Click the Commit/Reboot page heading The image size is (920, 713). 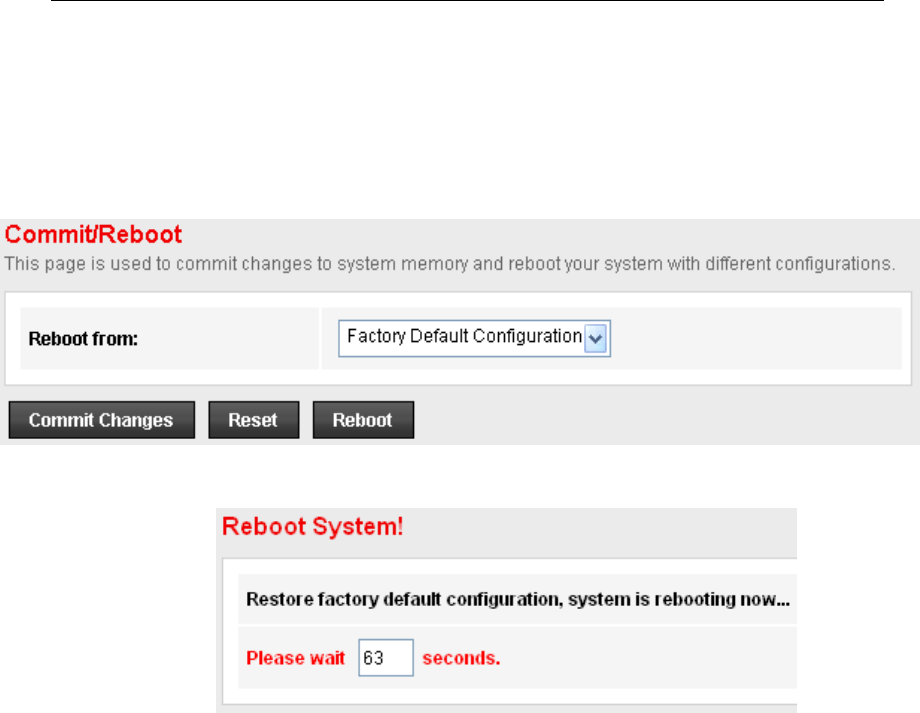94,236
